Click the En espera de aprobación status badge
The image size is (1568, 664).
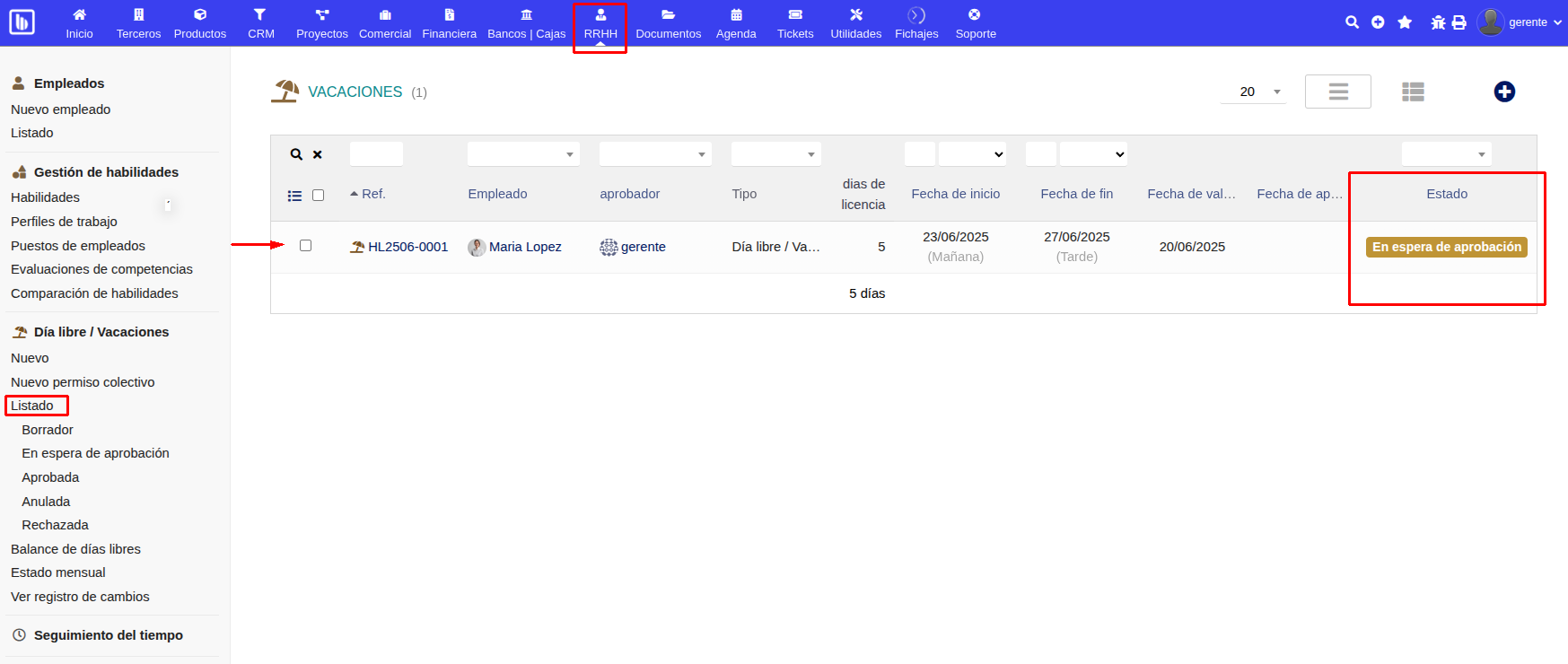[x=1446, y=247]
